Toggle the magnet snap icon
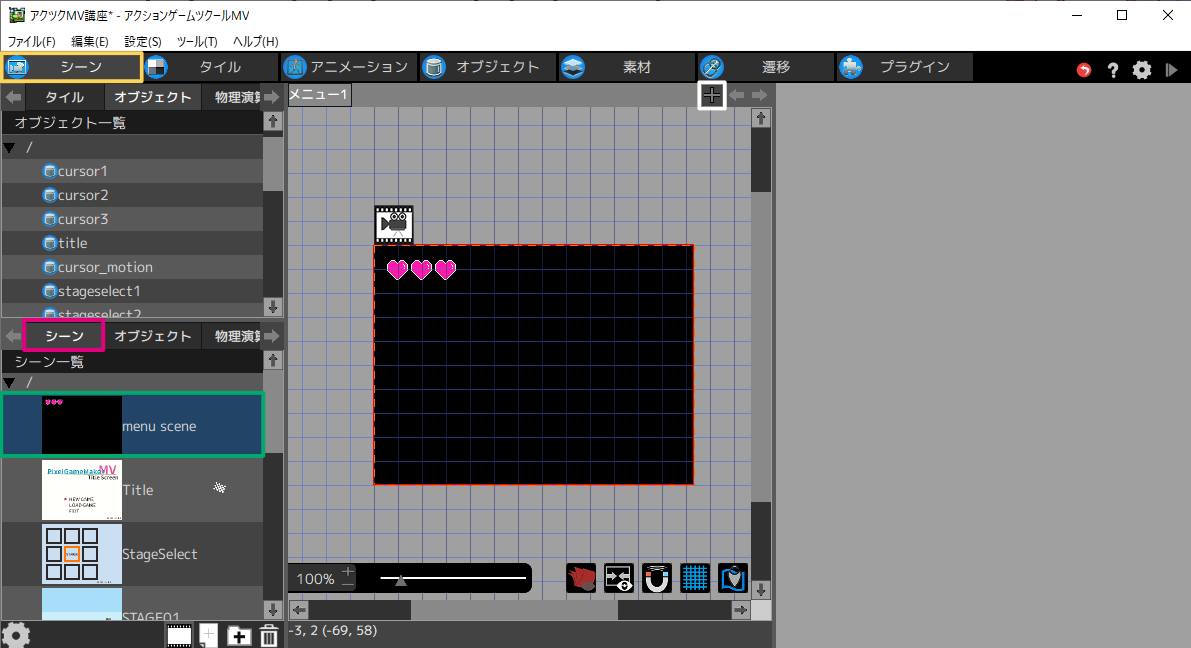Screen dimensions: 1191x648 (x=657, y=578)
